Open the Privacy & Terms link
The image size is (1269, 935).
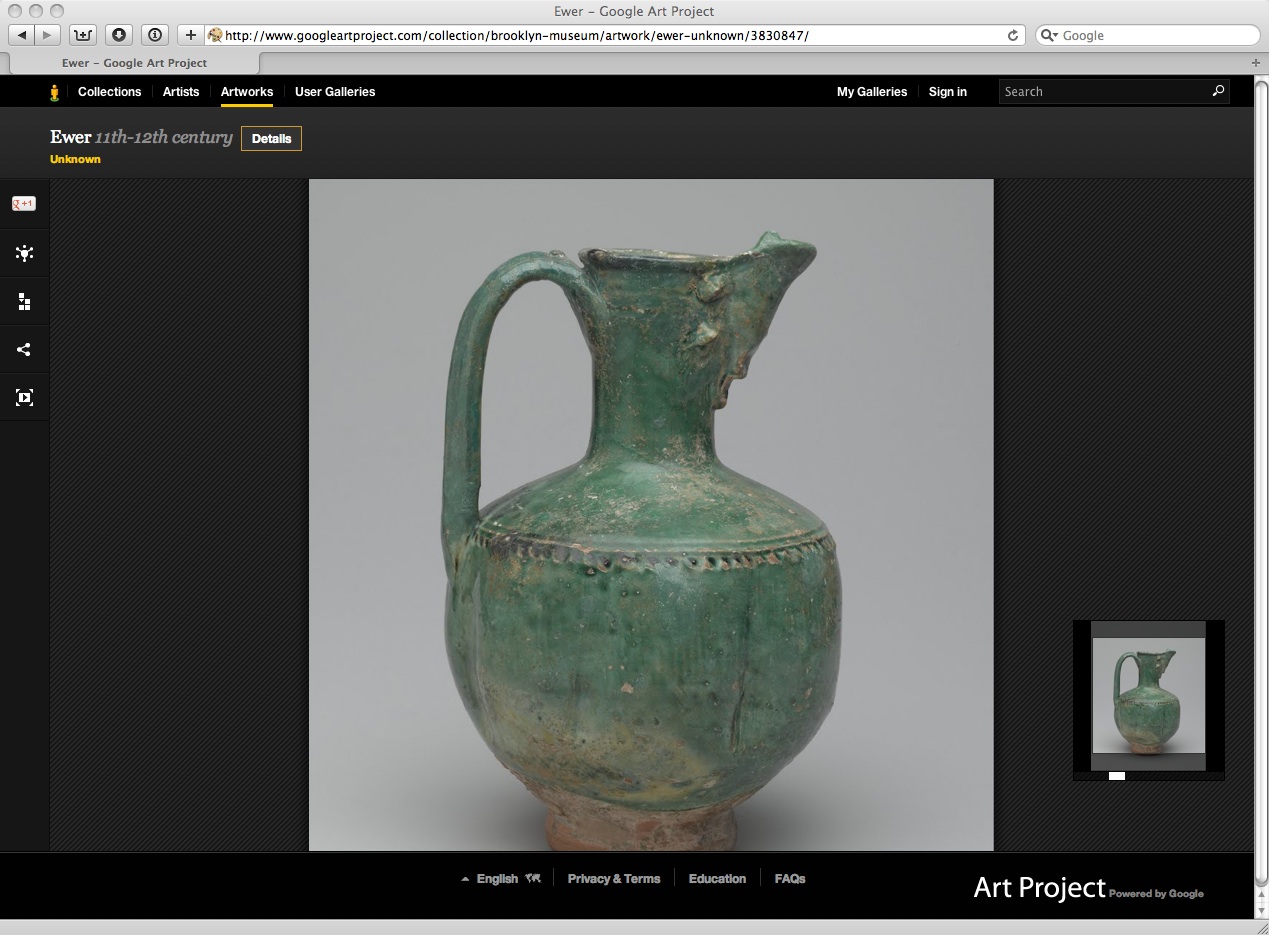614,879
